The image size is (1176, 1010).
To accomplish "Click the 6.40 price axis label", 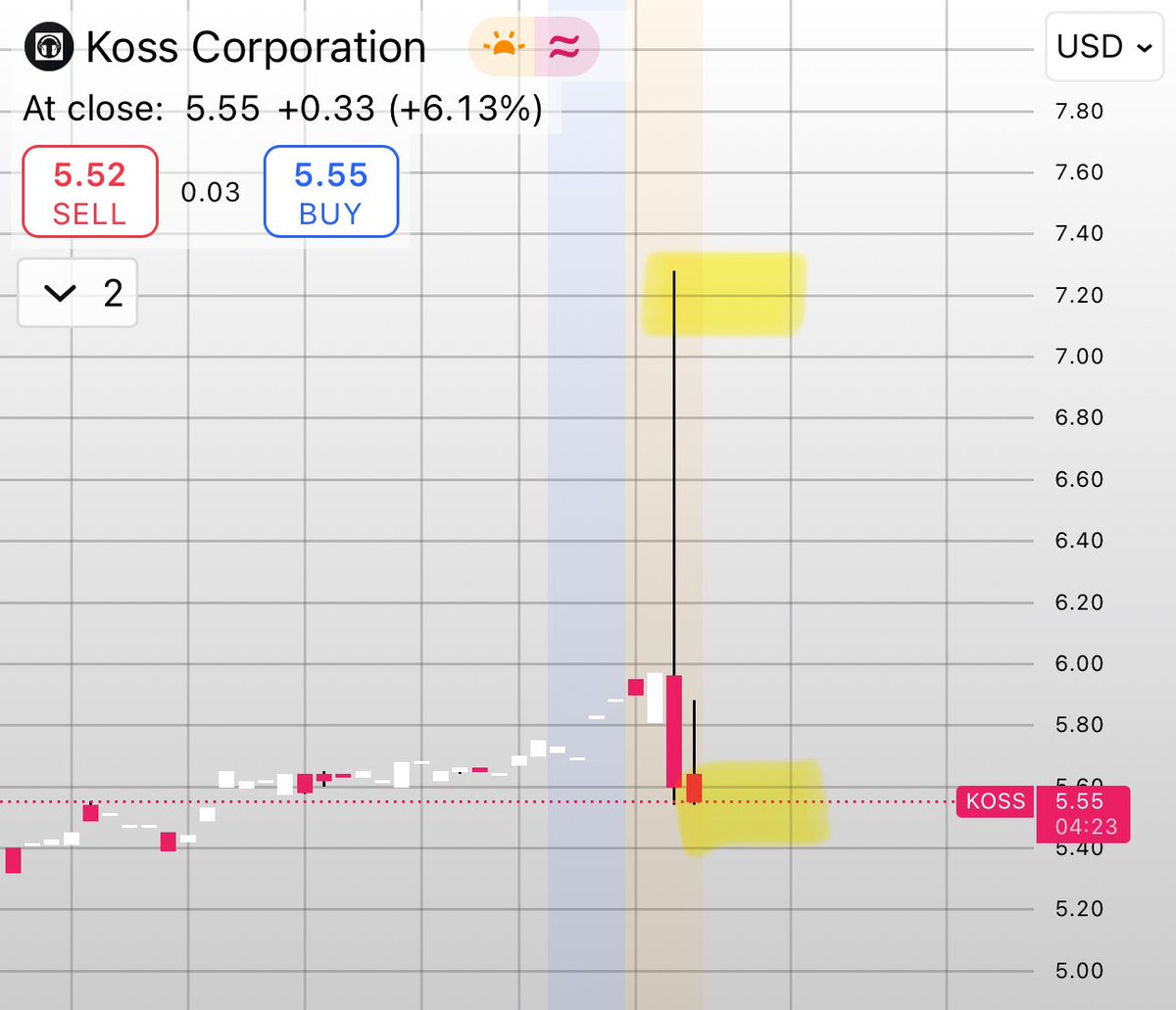I will click(1079, 541).
